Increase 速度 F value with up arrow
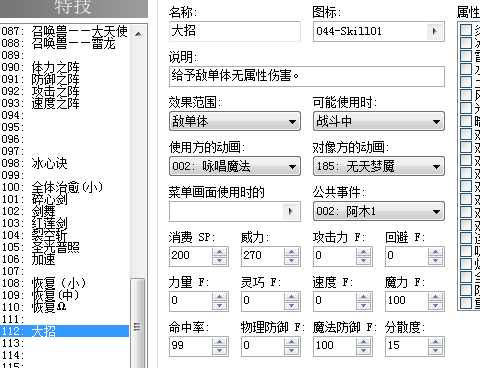The height and width of the screenshot is (368, 480). 364,296
